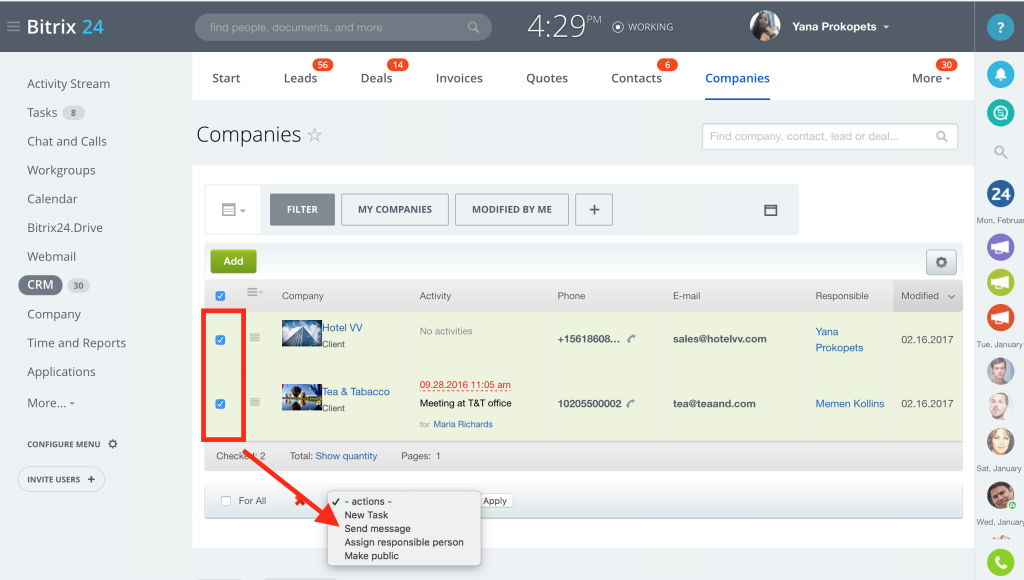
Task: Open the Yana Prokopets user dropdown arrow
Action: 886,27
